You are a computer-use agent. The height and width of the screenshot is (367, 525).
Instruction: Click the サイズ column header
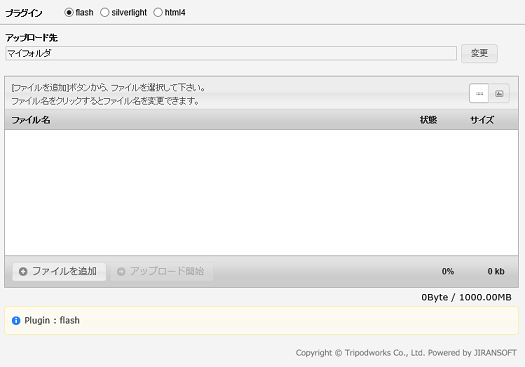tap(482, 120)
